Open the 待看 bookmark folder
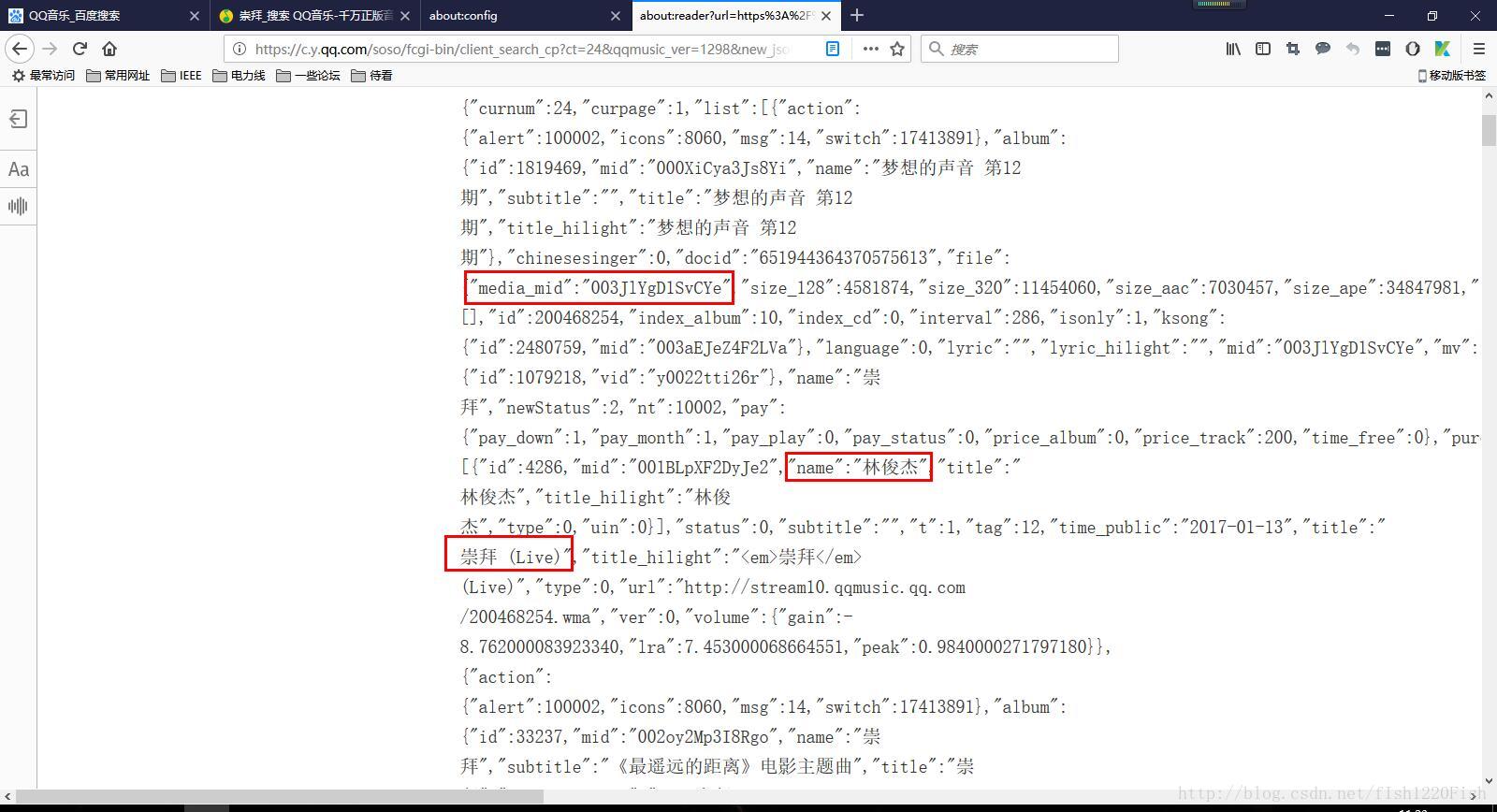1497x812 pixels. point(371,76)
